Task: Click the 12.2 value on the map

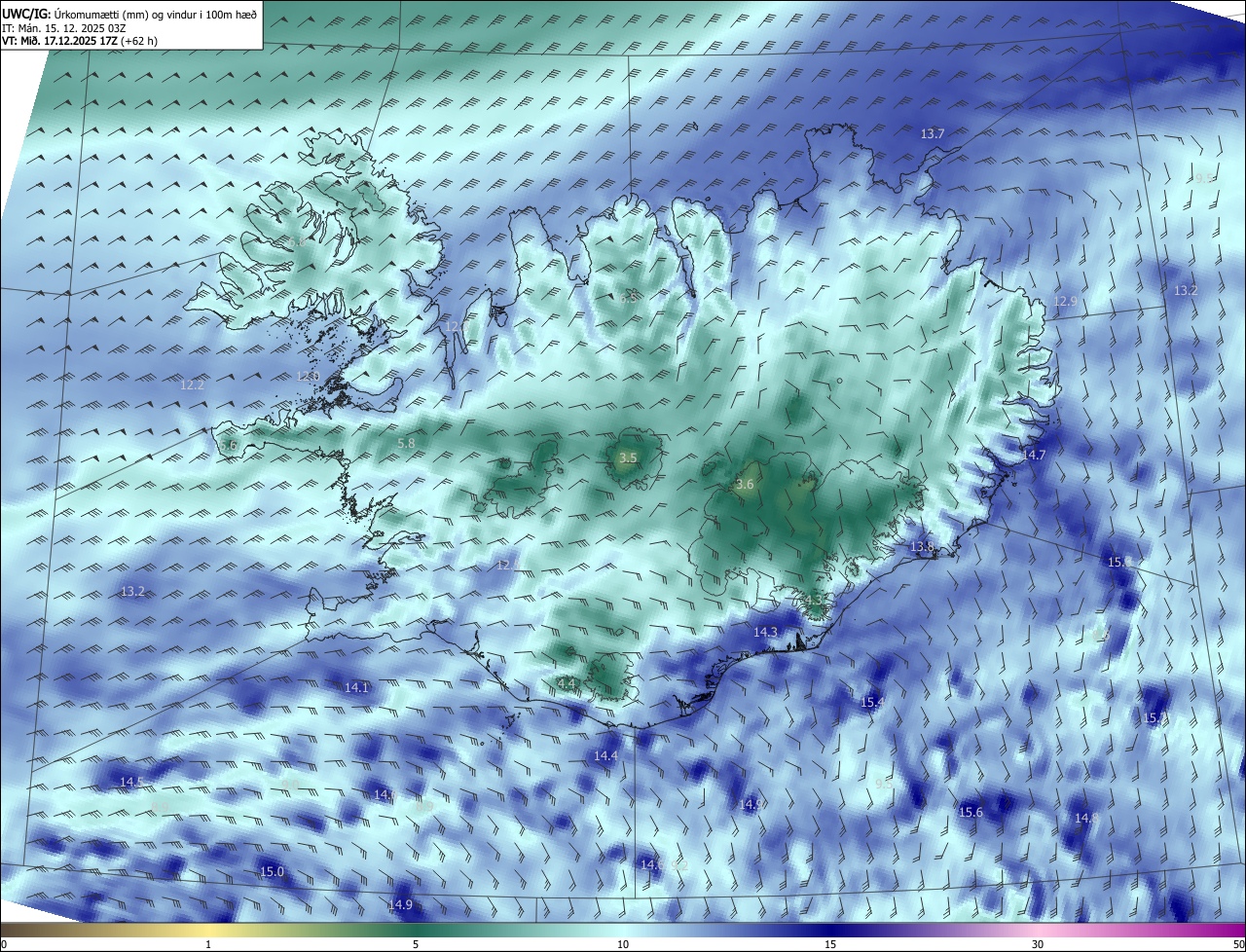Action: [x=193, y=385]
